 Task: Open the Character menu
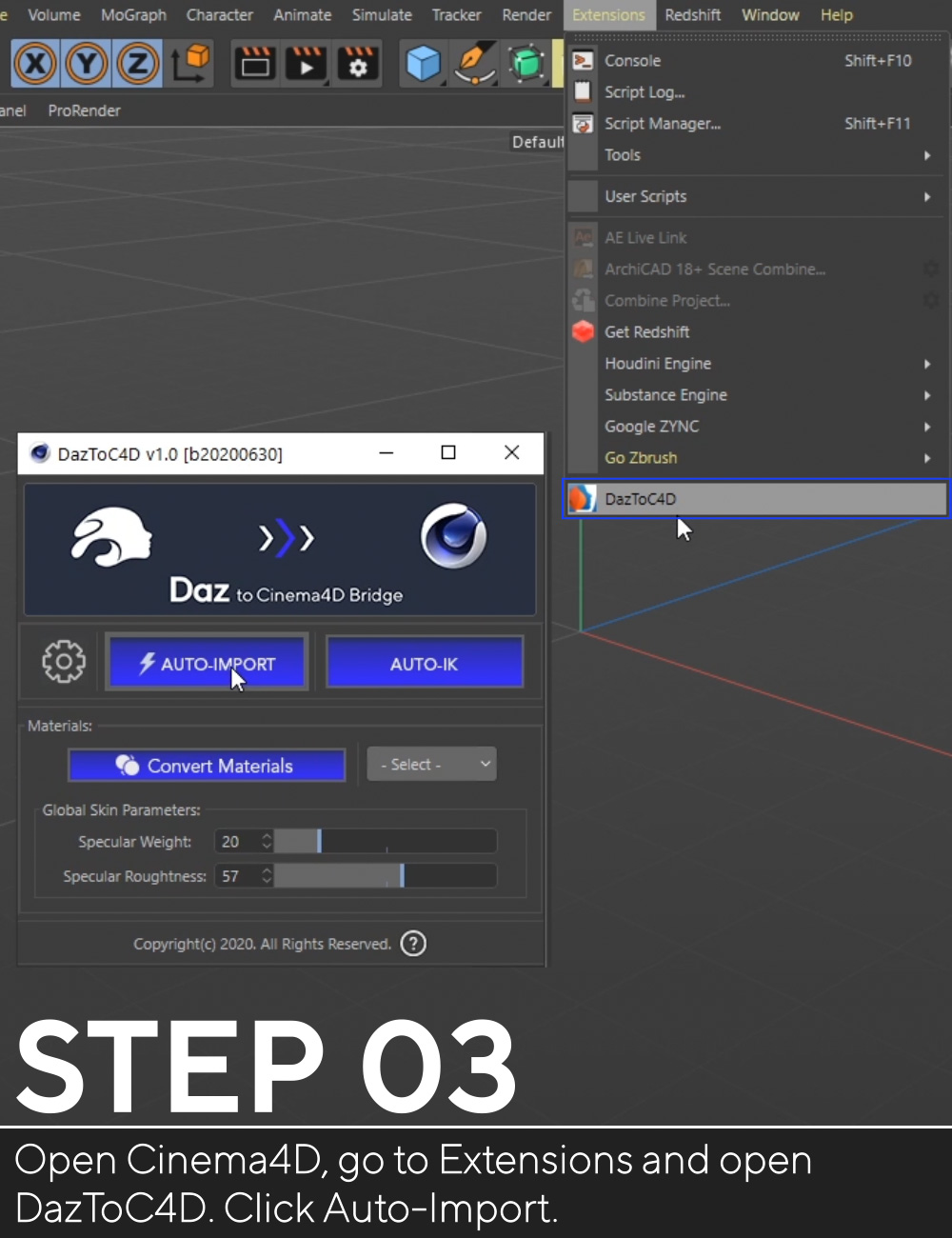pyautogui.click(x=220, y=15)
